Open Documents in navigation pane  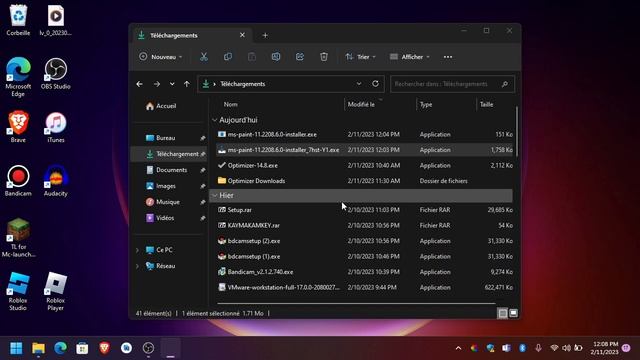(168, 170)
